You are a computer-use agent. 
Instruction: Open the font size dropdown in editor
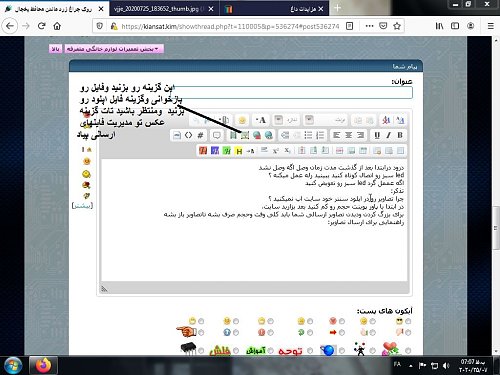[286, 120]
